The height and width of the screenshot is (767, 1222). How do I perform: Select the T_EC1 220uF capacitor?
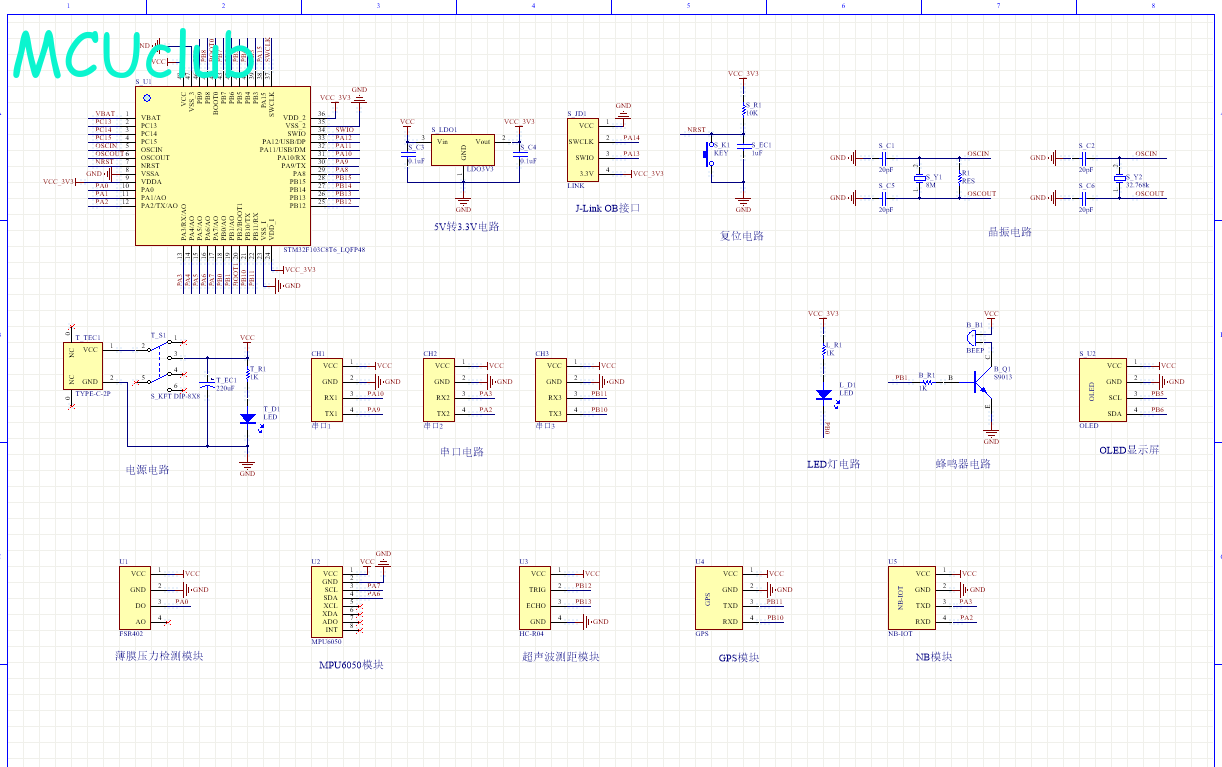click(x=206, y=382)
